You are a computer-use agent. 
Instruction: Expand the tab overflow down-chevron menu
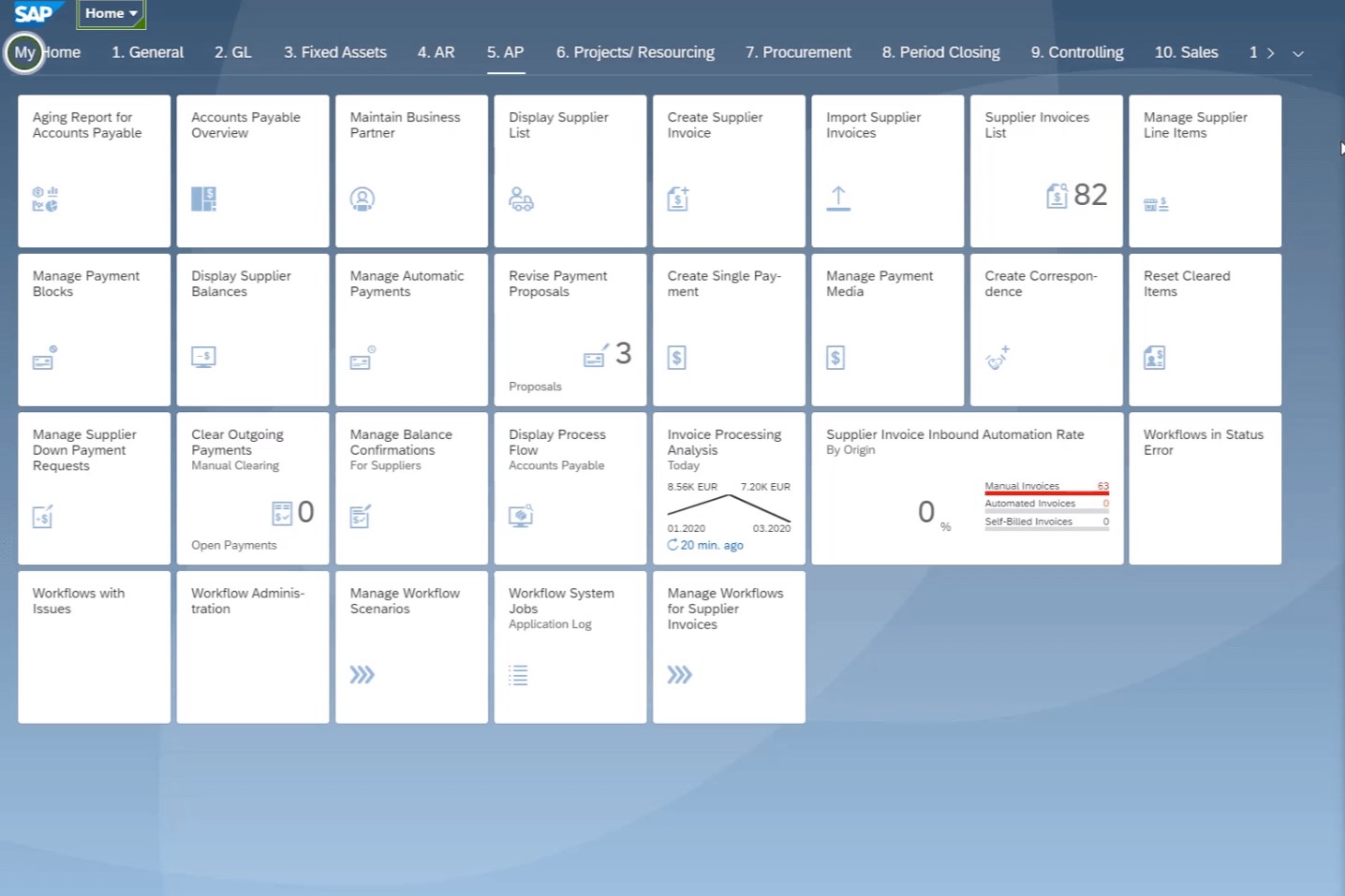(1298, 53)
